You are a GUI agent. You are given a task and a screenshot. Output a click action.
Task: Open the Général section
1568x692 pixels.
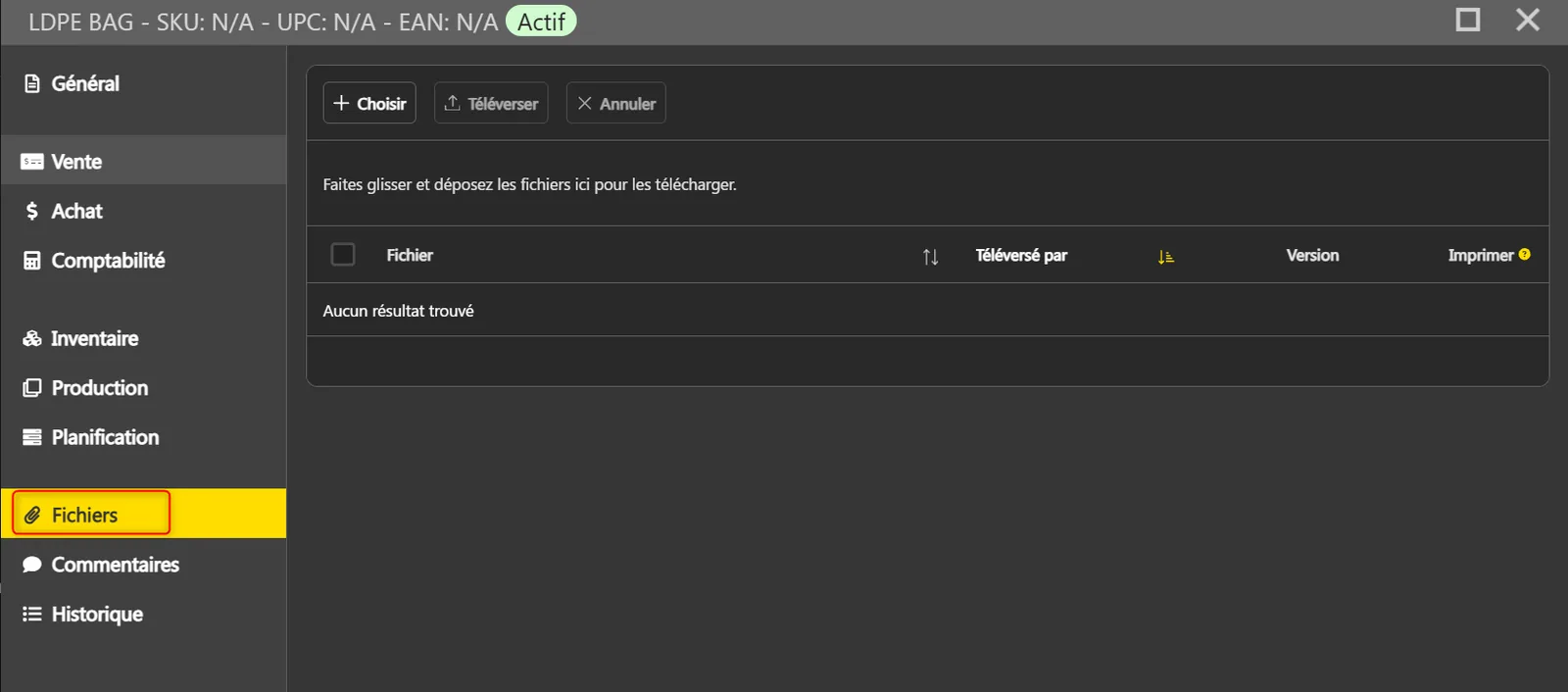(143, 84)
